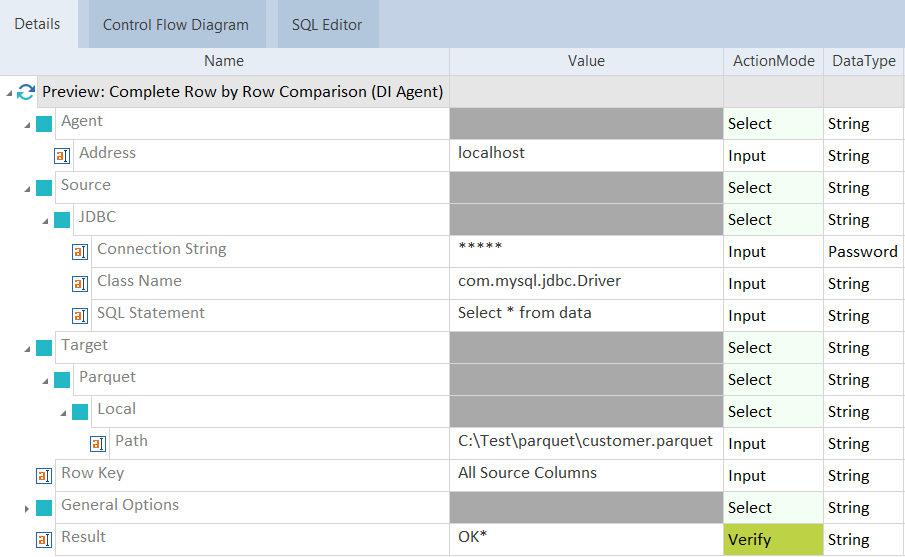Expand the General Options node
905x557 pixels.
point(28,508)
